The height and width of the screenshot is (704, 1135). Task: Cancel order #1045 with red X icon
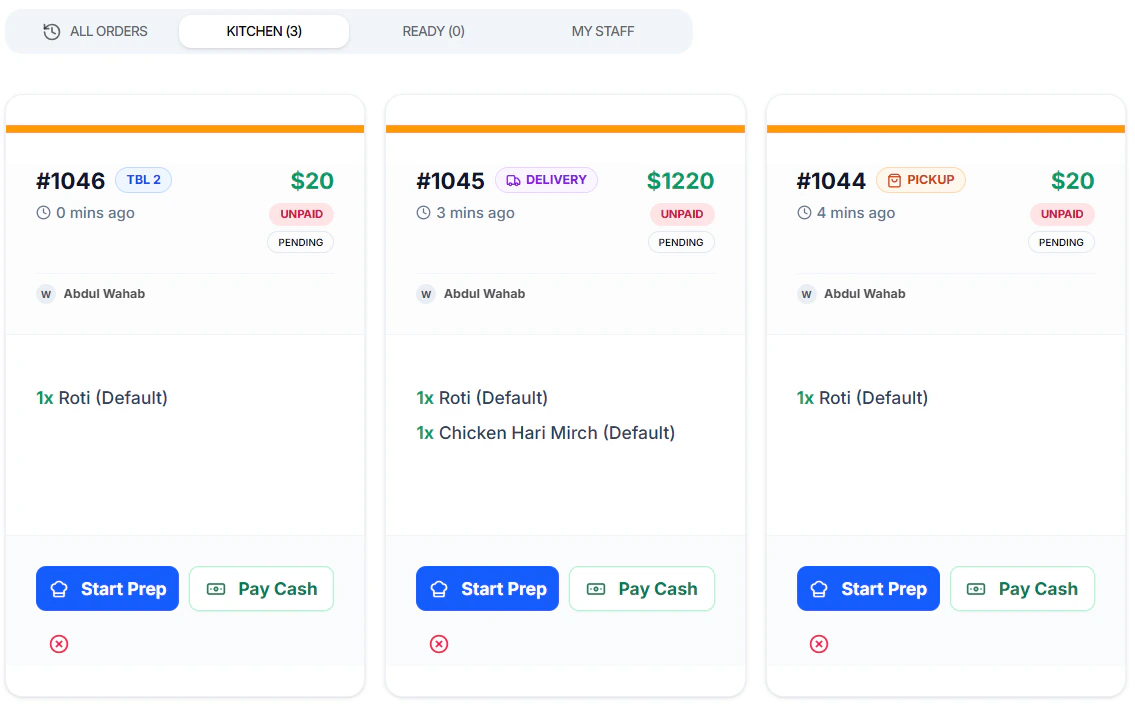coord(439,644)
